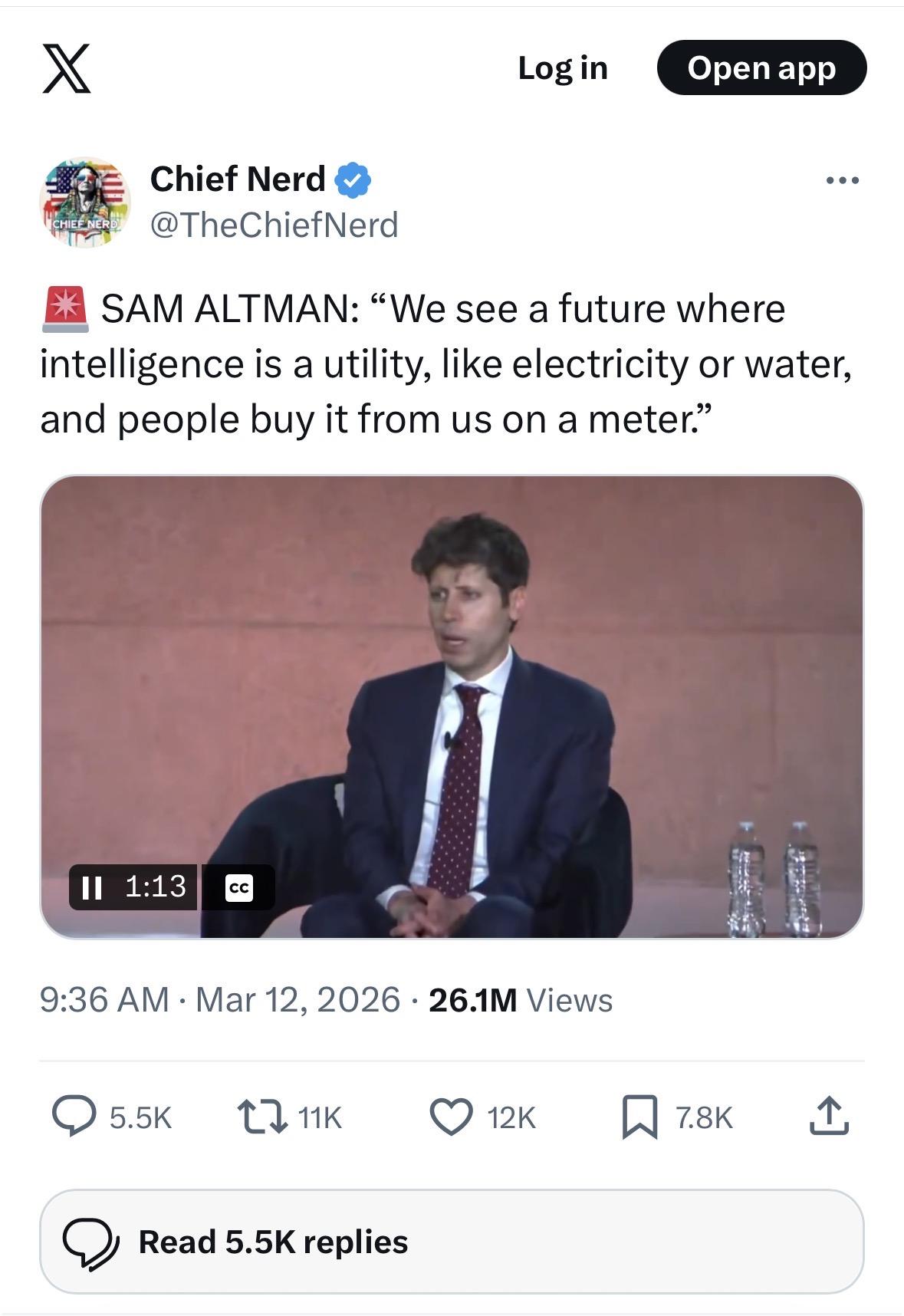Click the repost arrows icon

pyautogui.click(x=262, y=1117)
